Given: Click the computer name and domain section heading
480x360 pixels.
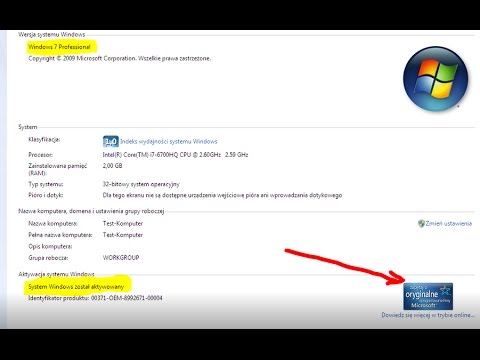Looking at the screenshot, I should coord(91,211).
